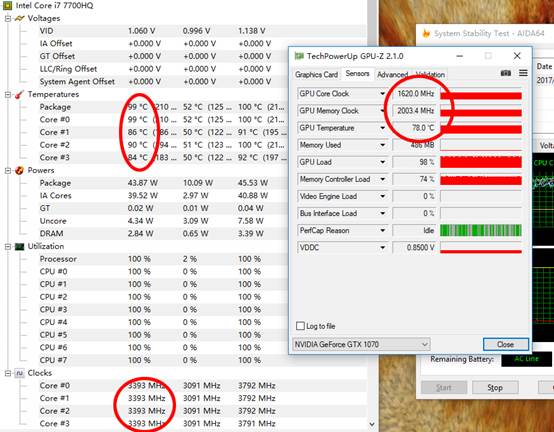Click the 2003.4 MHz memory clock value
The image size is (554, 432).
click(x=416, y=111)
